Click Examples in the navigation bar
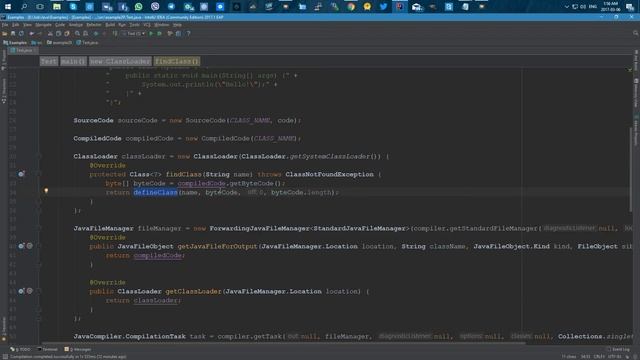 click(16, 42)
